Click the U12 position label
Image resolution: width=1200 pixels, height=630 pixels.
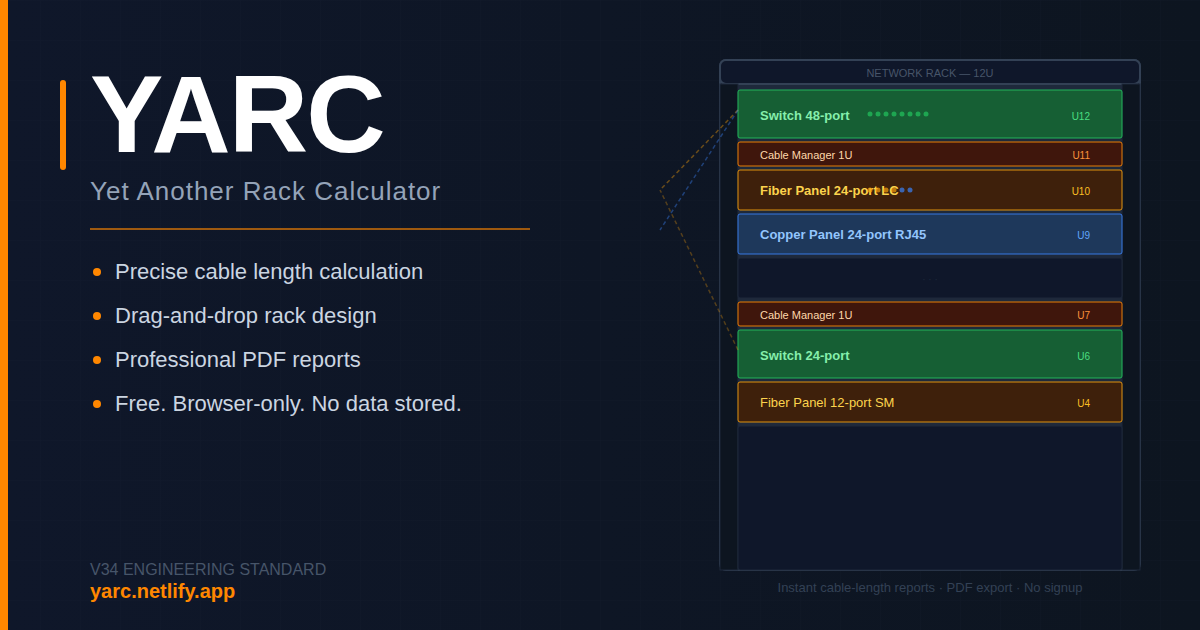(1081, 116)
